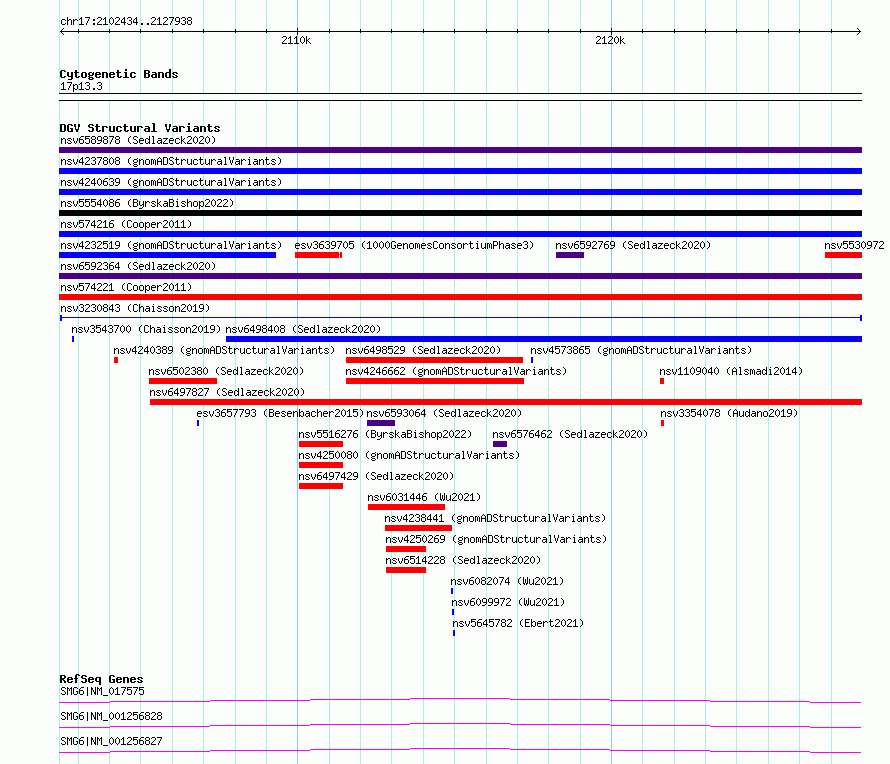890x764 pixels.
Task: Open the nsv6502380 (Sedlazeck2020) label
Action: point(226,371)
